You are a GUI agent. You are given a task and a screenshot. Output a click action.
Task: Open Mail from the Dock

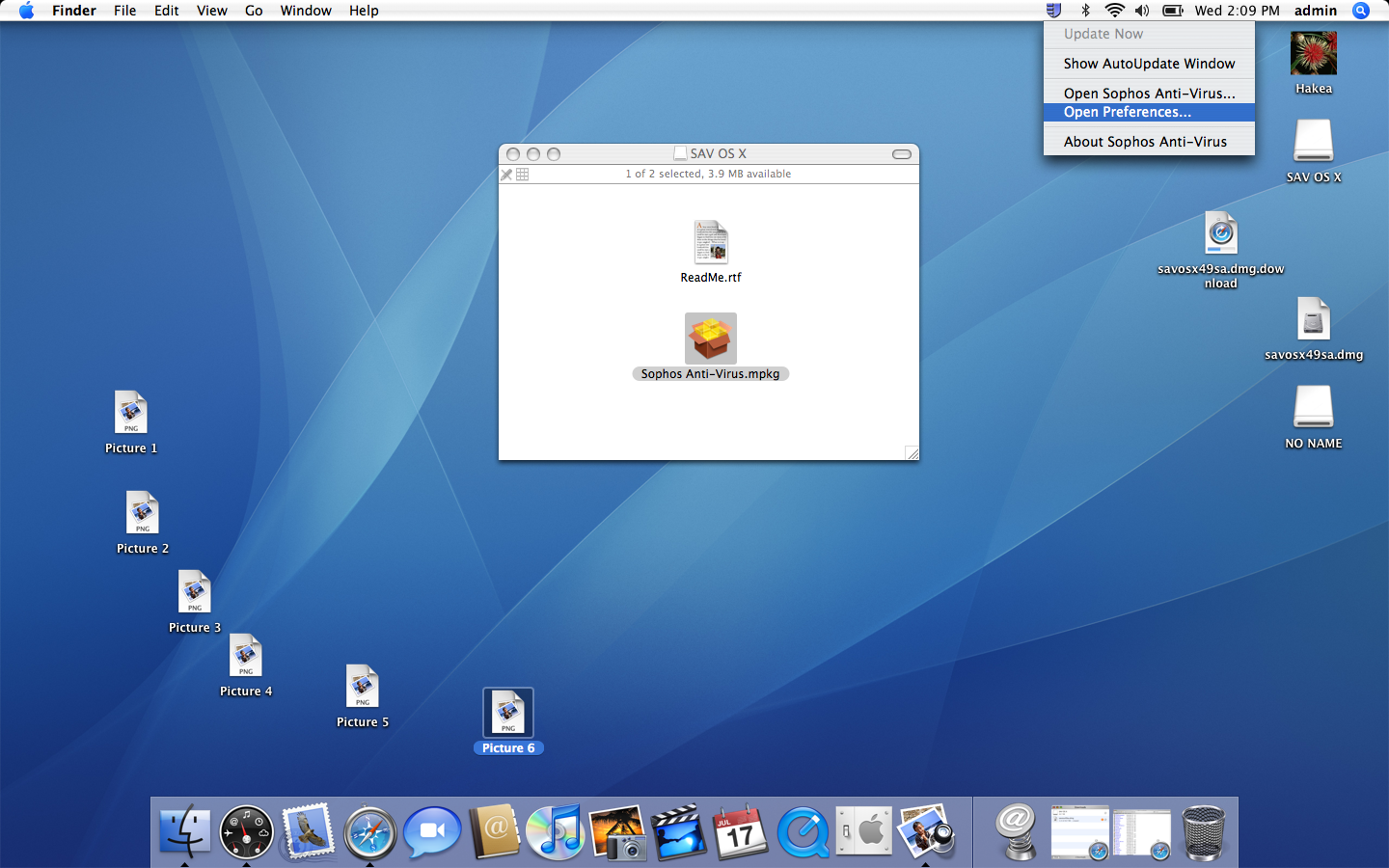pyautogui.click(x=308, y=831)
